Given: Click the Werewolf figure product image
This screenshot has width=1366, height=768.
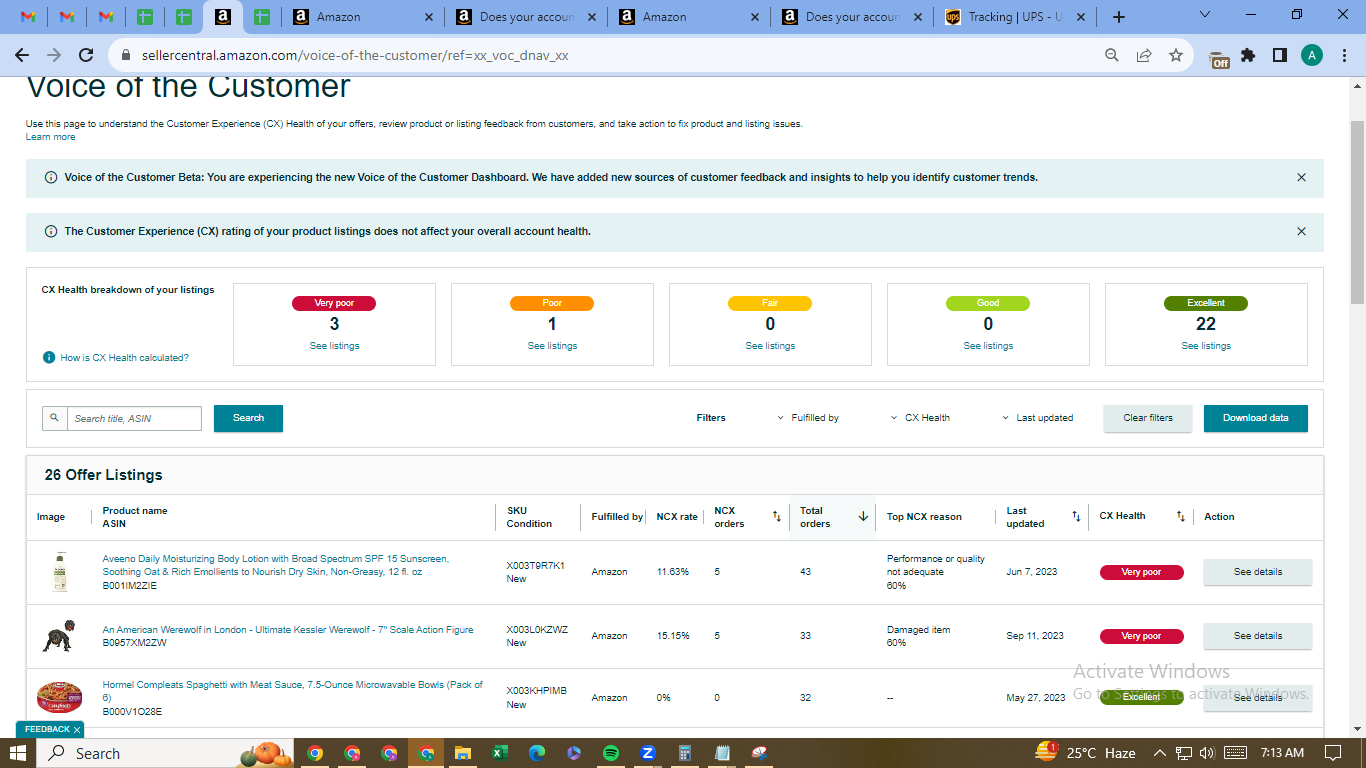Looking at the screenshot, I should (x=58, y=636).
